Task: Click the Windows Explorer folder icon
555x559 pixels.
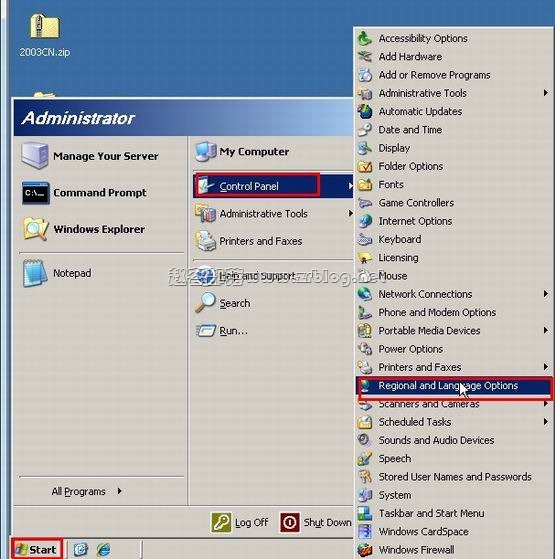Action: (35, 229)
